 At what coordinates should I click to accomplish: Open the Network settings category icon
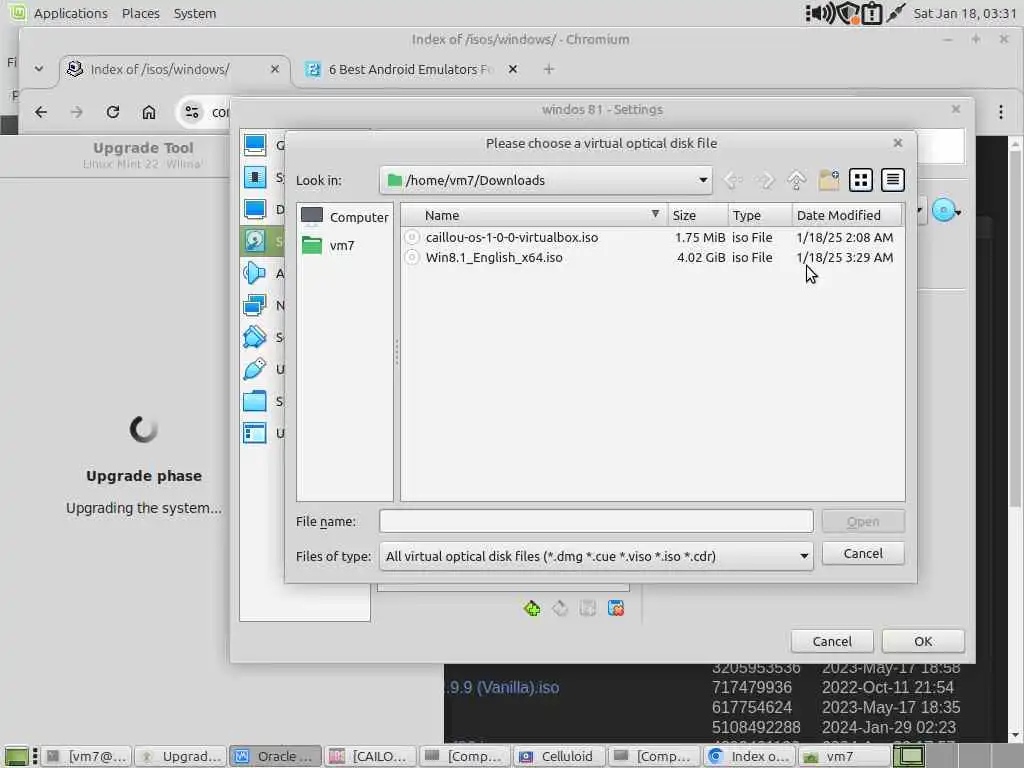pyautogui.click(x=255, y=305)
